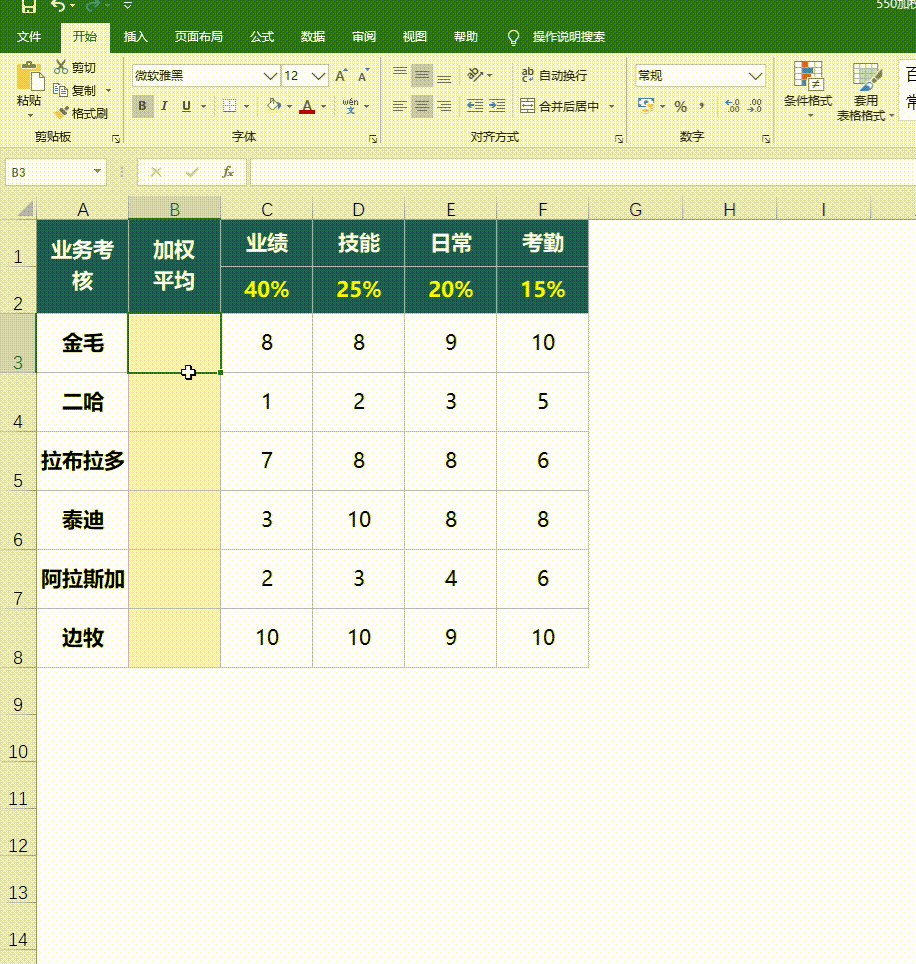Apply underline to the selected cell
This screenshot has width=916, height=964.
pos(186,105)
